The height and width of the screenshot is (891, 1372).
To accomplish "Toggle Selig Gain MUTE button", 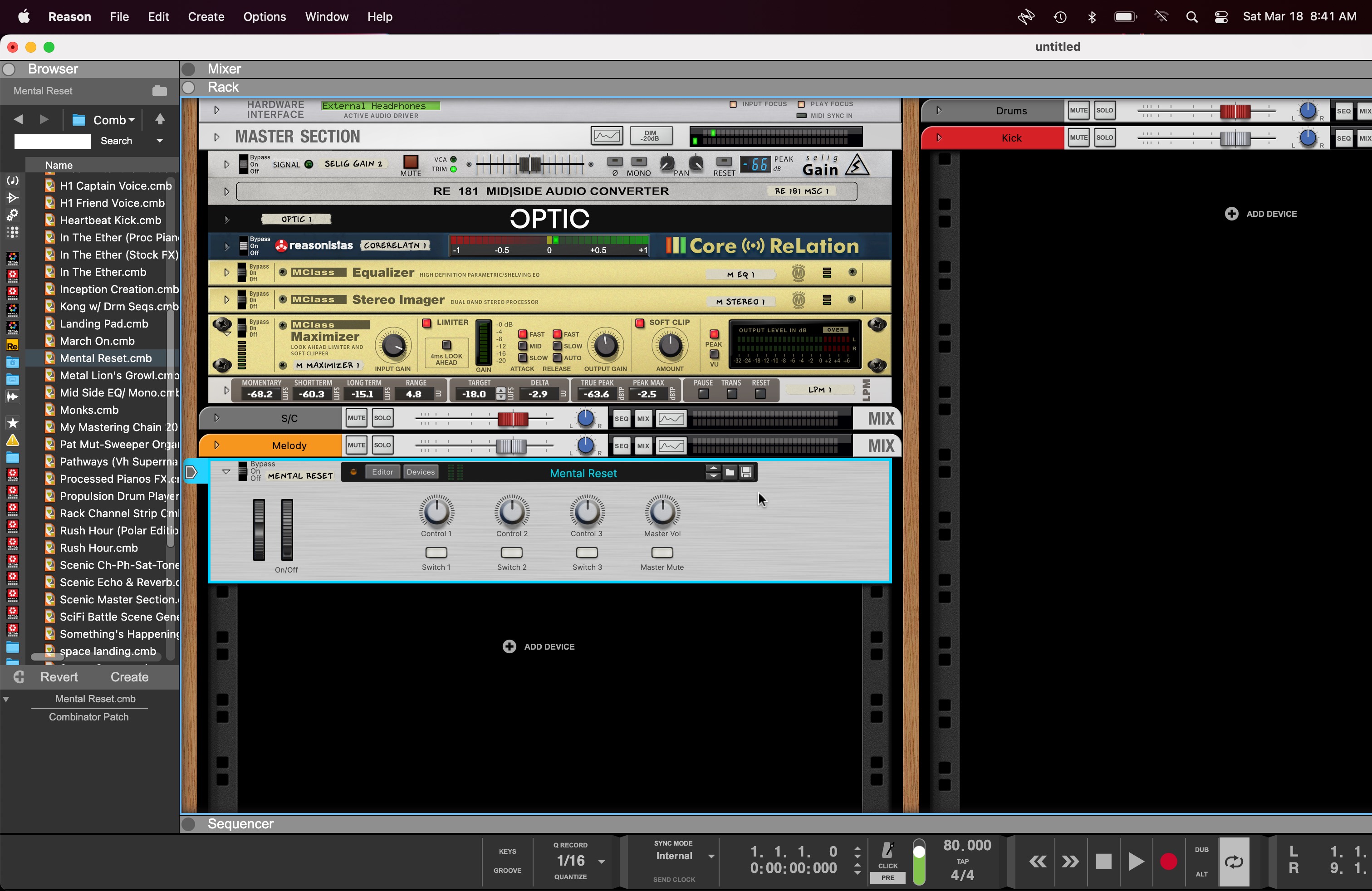I will 411,162.
